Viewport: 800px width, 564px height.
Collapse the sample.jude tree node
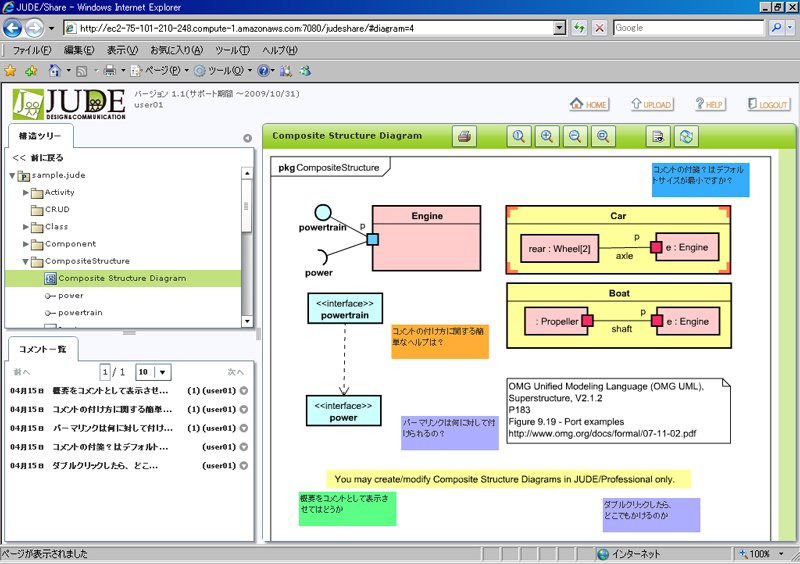12,176
